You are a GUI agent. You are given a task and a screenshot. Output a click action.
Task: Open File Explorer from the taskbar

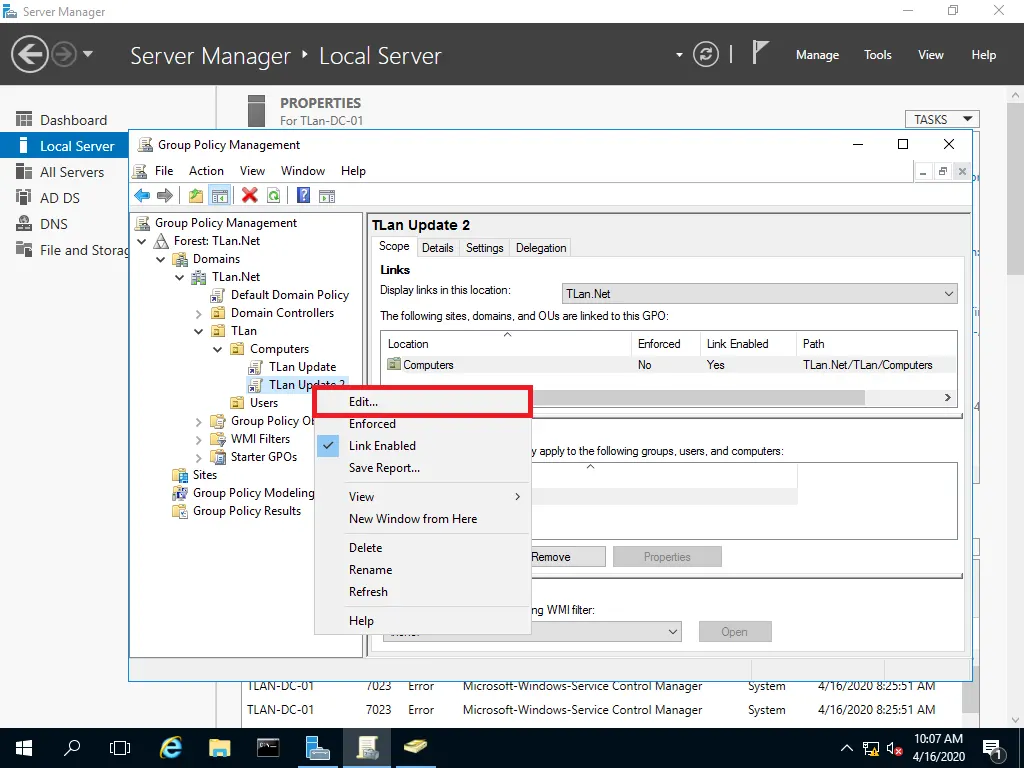point(219,748)
